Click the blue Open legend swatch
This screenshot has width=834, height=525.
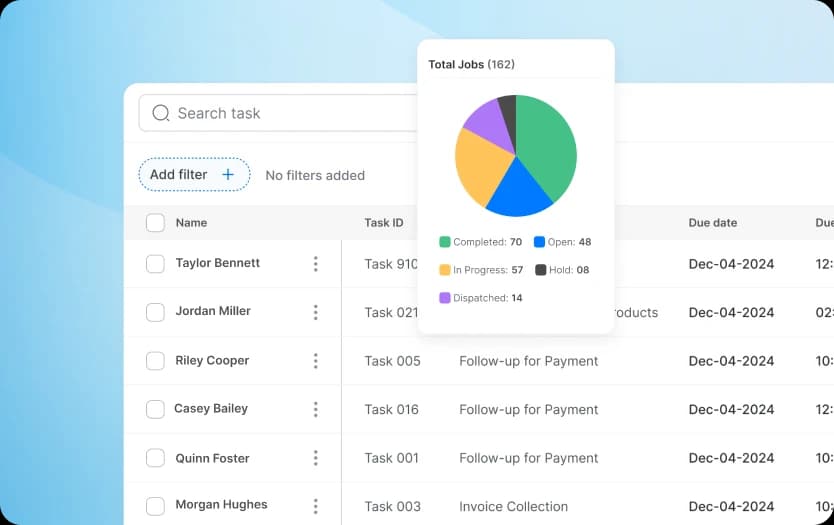[539, 242]
